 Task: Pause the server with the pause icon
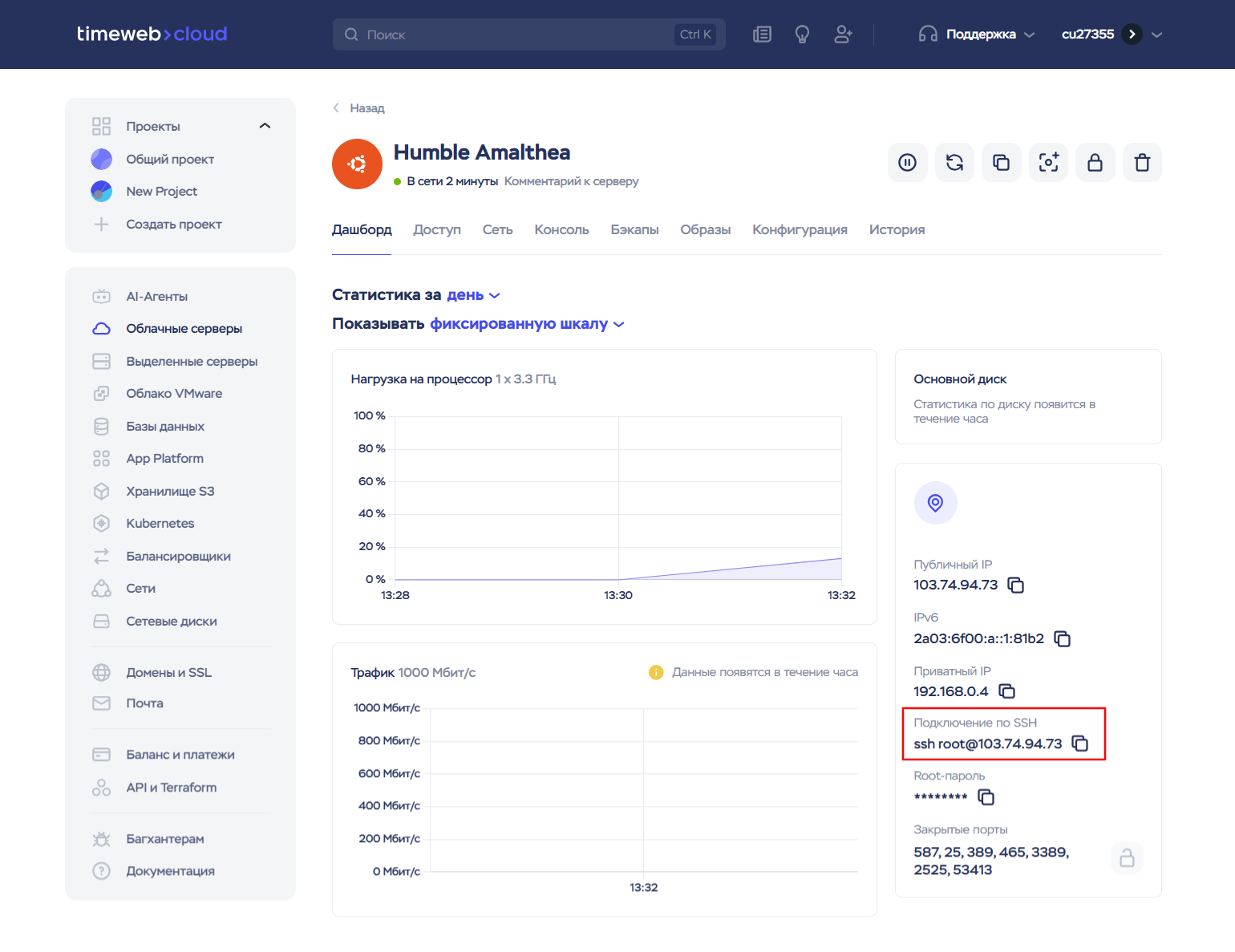tap(907, 163)
